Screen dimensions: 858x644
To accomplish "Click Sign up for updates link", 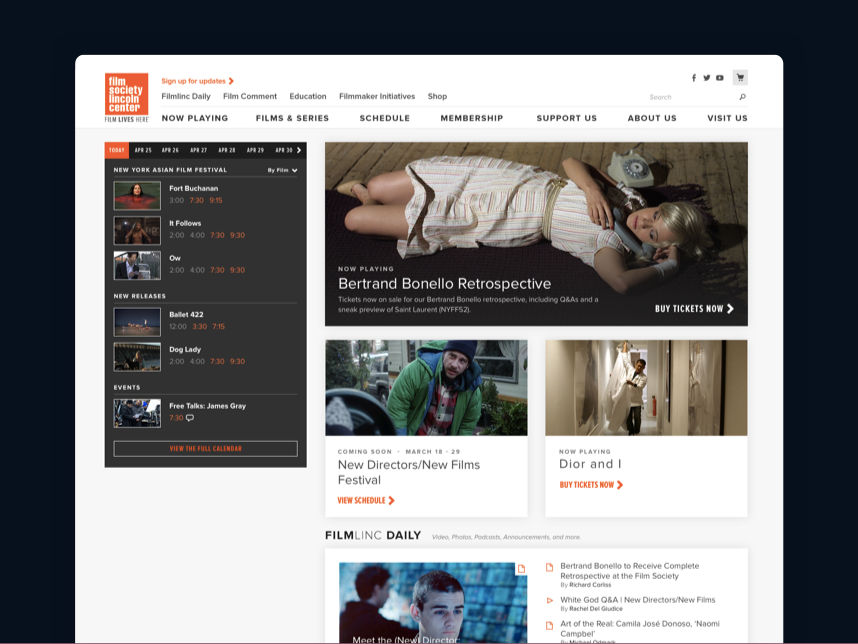I will [x=193, y=81].
